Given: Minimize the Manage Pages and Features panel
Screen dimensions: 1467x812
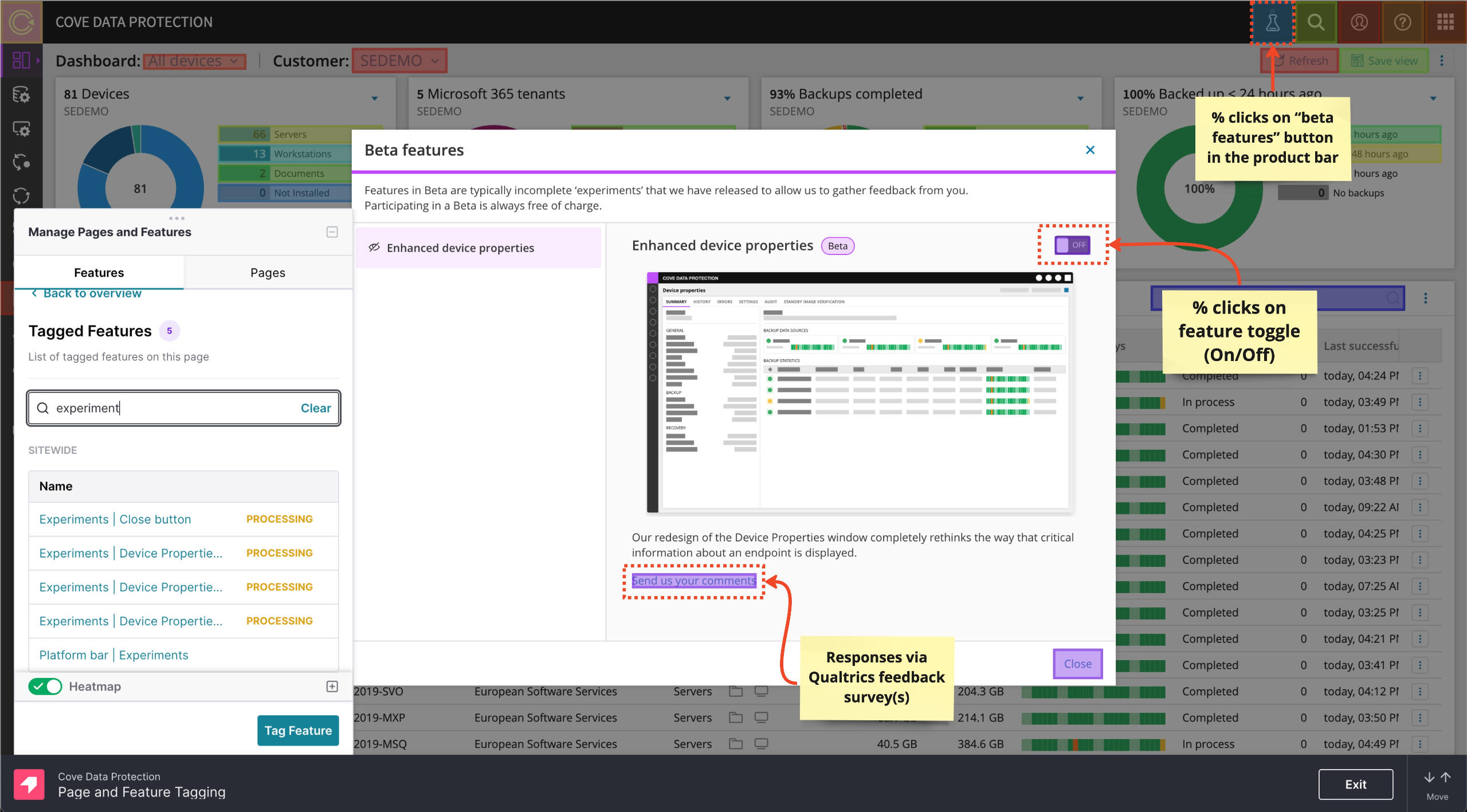Looking at the screenshot, I should (332, 232).
